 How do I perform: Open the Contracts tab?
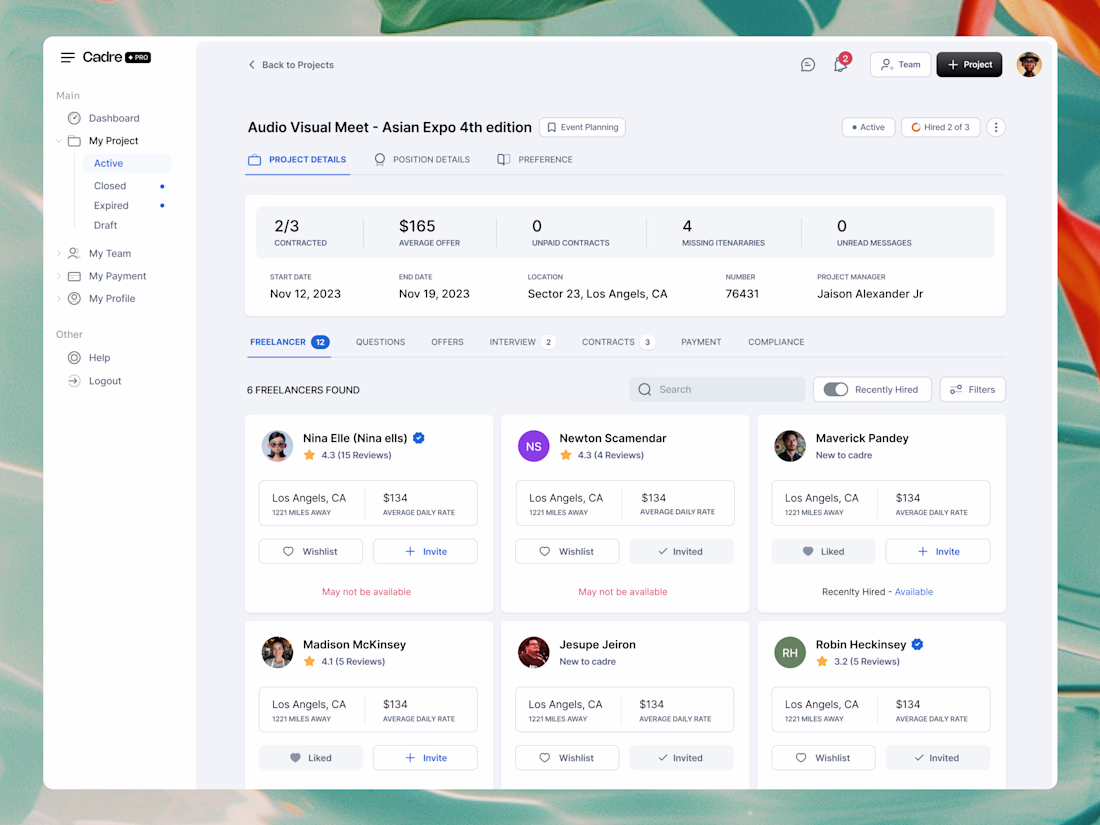click(618, 342)
